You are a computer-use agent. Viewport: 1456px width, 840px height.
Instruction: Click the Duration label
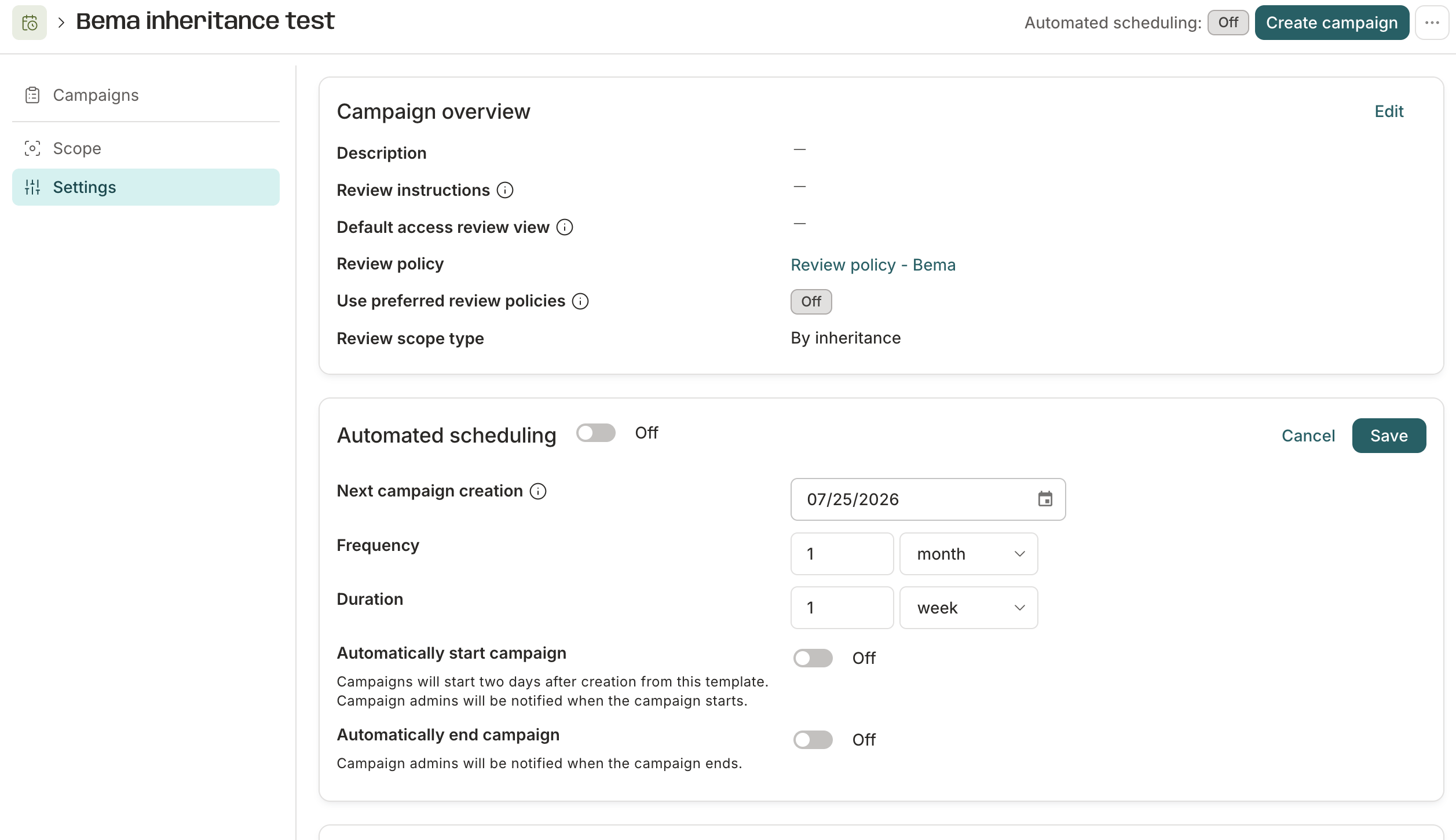(370, 599)
